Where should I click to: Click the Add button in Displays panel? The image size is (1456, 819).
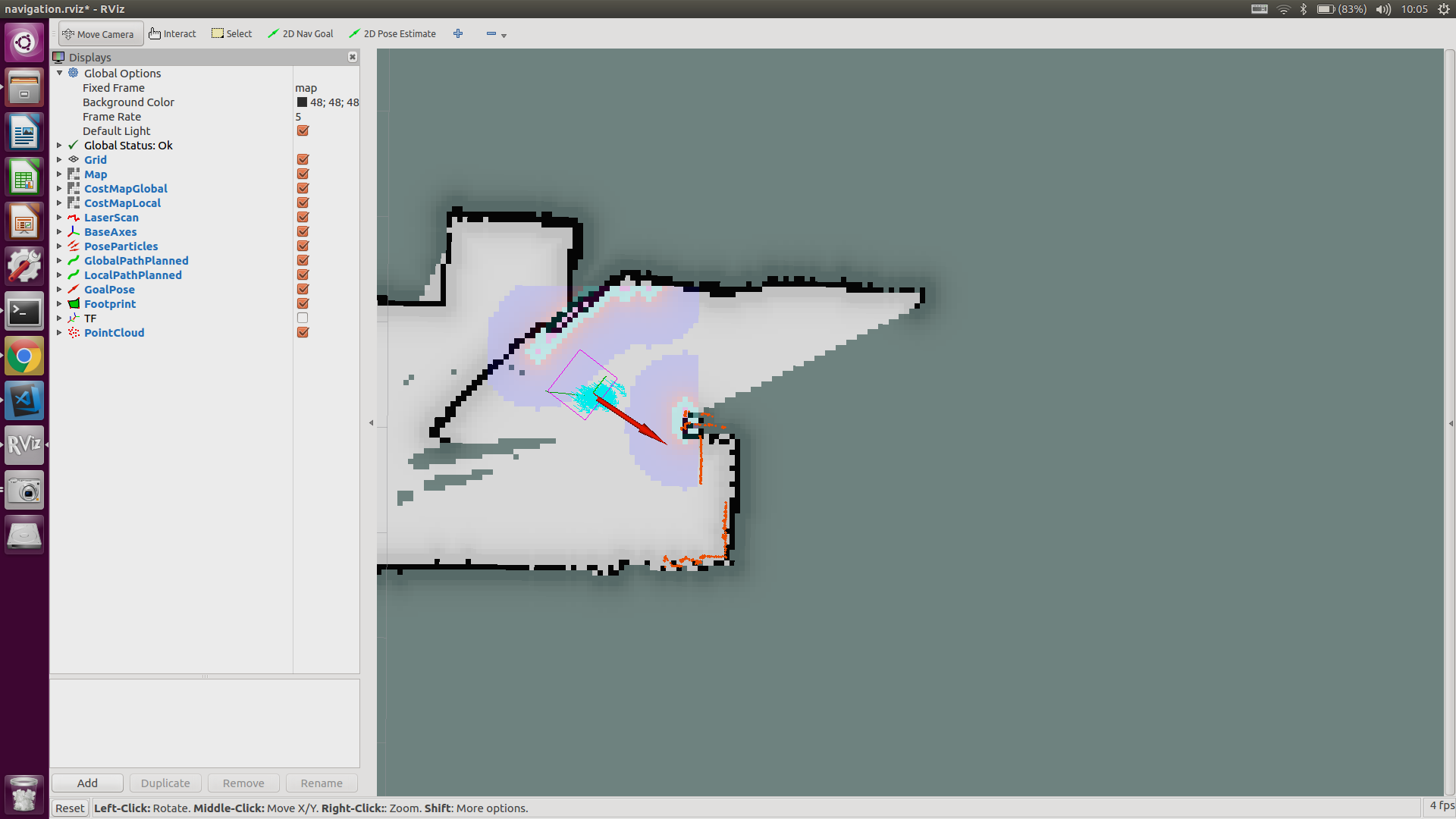(87, 783)
